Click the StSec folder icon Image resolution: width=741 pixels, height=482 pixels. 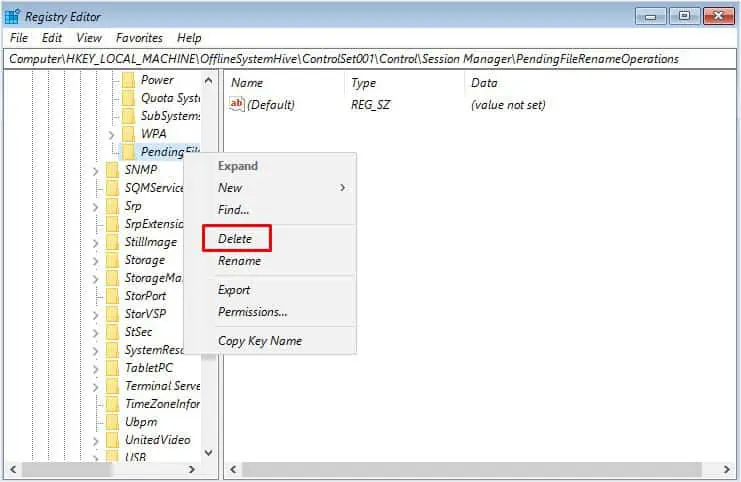(x=112, y=332)
